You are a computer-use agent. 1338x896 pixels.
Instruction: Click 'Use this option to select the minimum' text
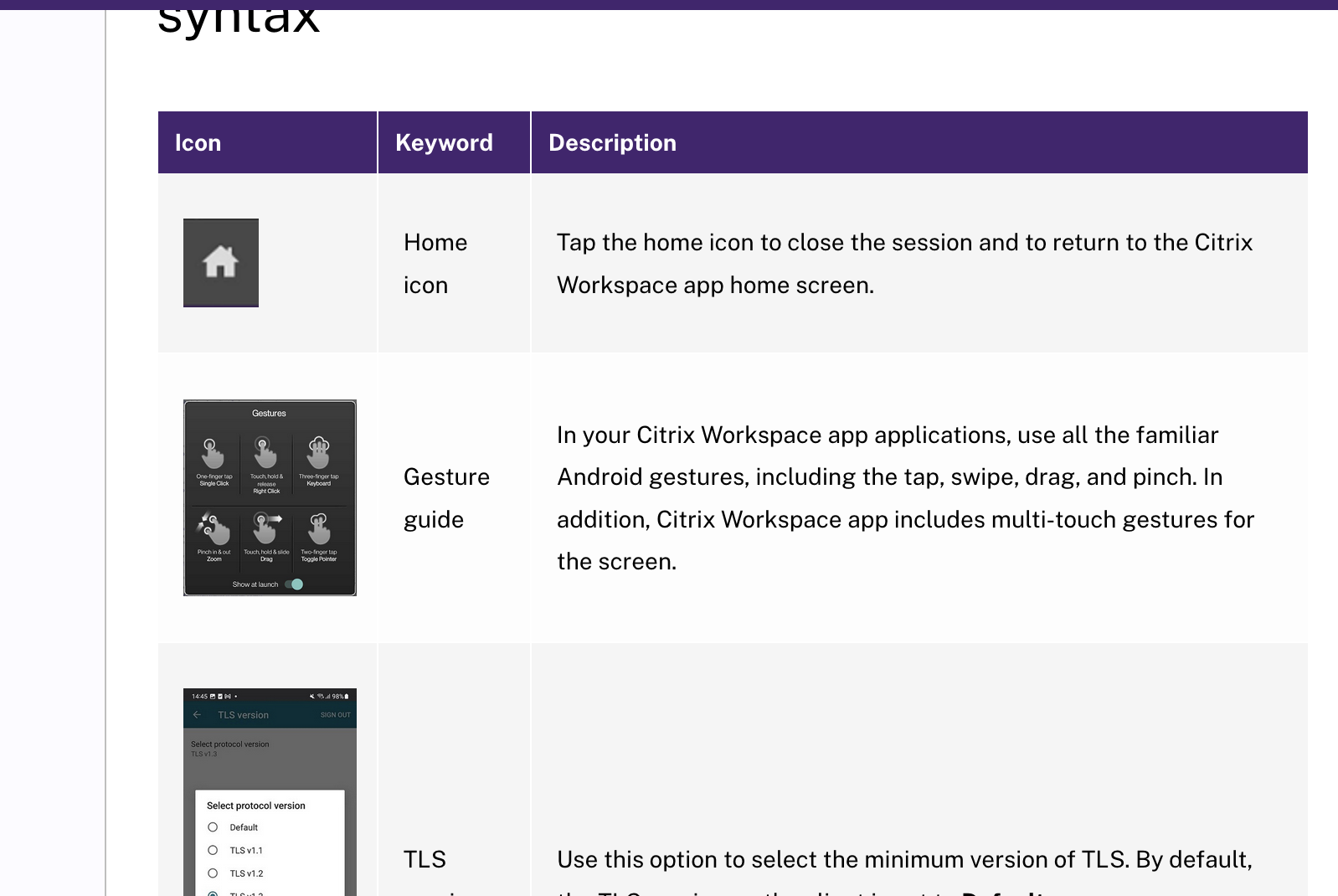(x=904, y=859)
